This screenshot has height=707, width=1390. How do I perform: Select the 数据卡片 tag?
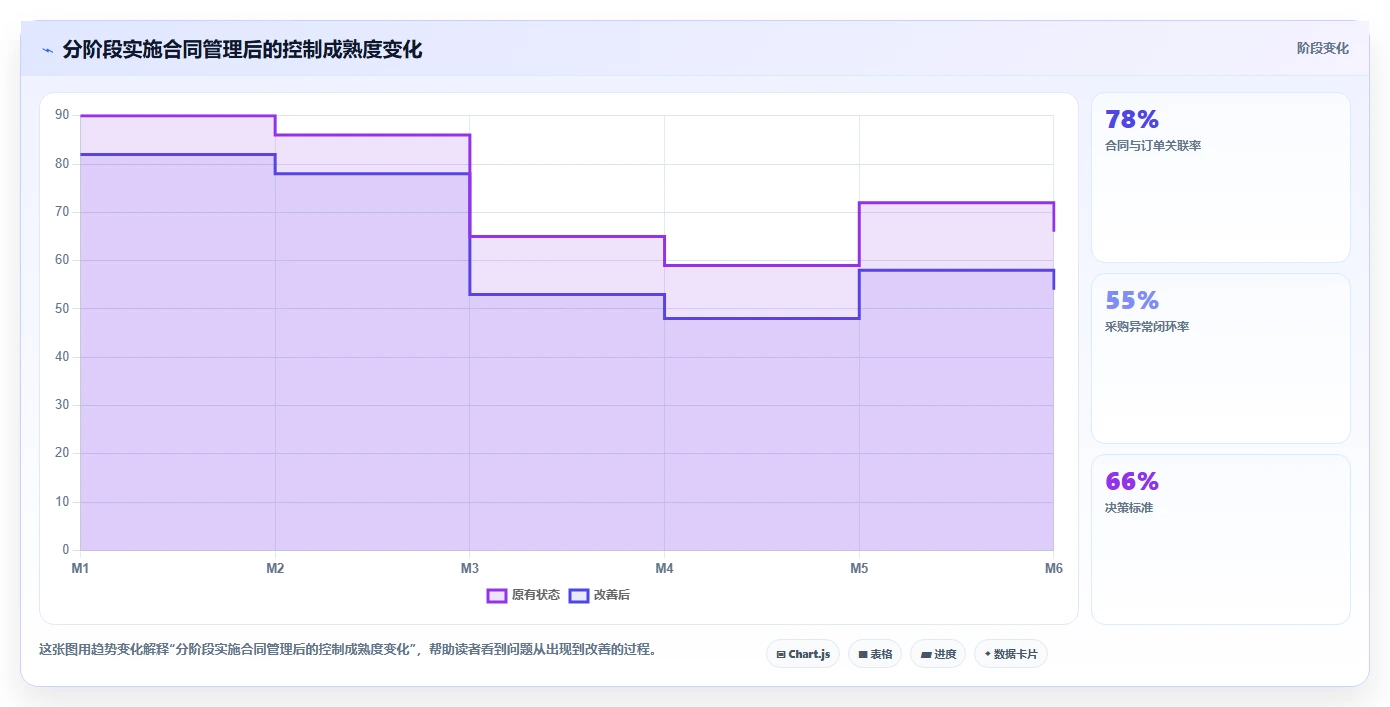coord(1011,654)
